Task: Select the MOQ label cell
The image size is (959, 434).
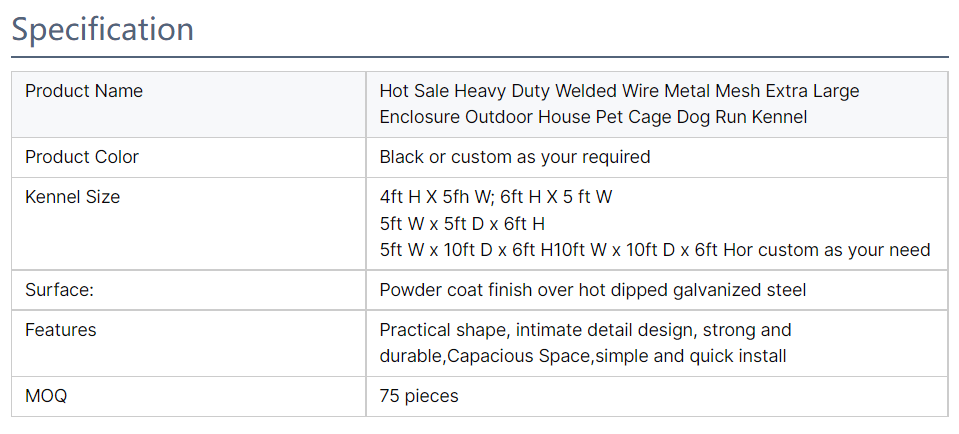Action: (188, 397)
